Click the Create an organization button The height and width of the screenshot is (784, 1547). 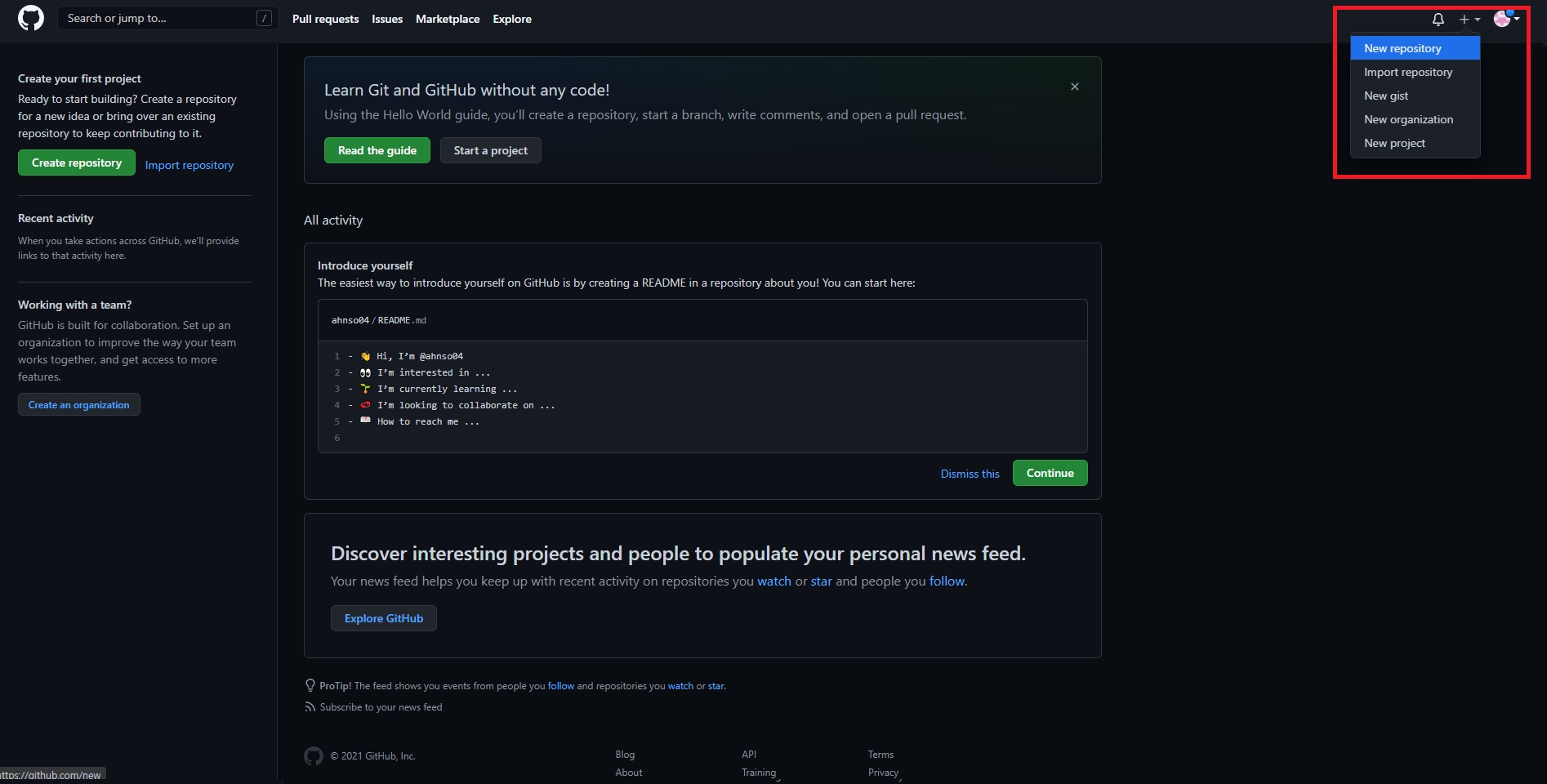(x=79, y=404)
